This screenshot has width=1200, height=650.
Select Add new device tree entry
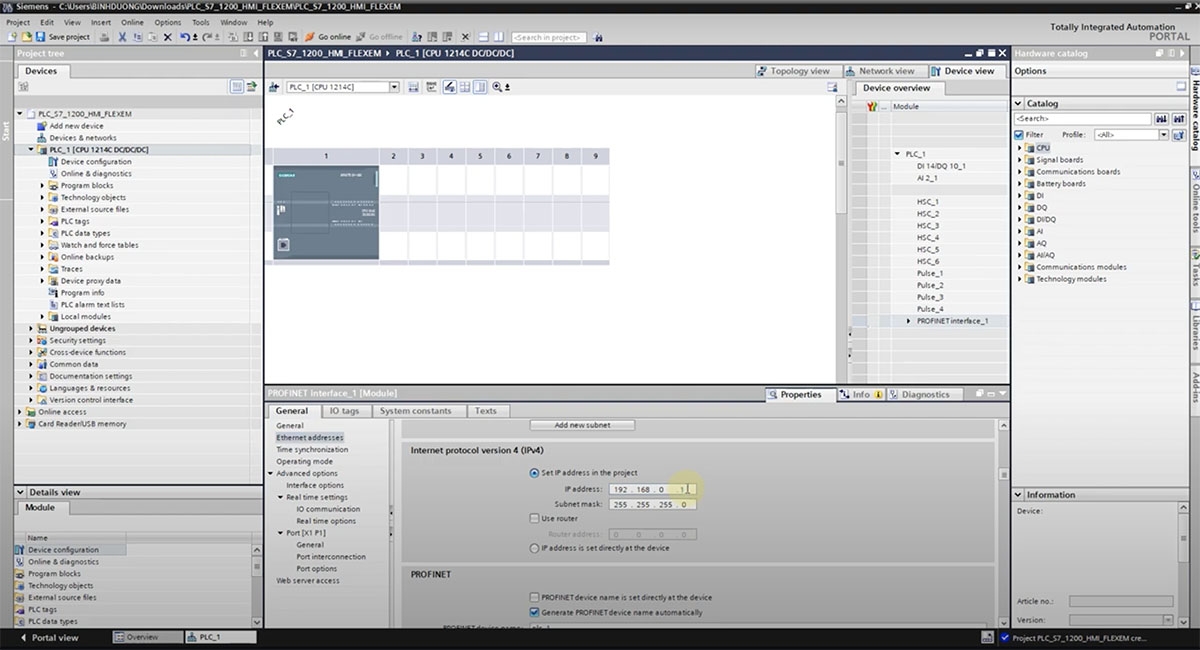[x=76, y=126]
